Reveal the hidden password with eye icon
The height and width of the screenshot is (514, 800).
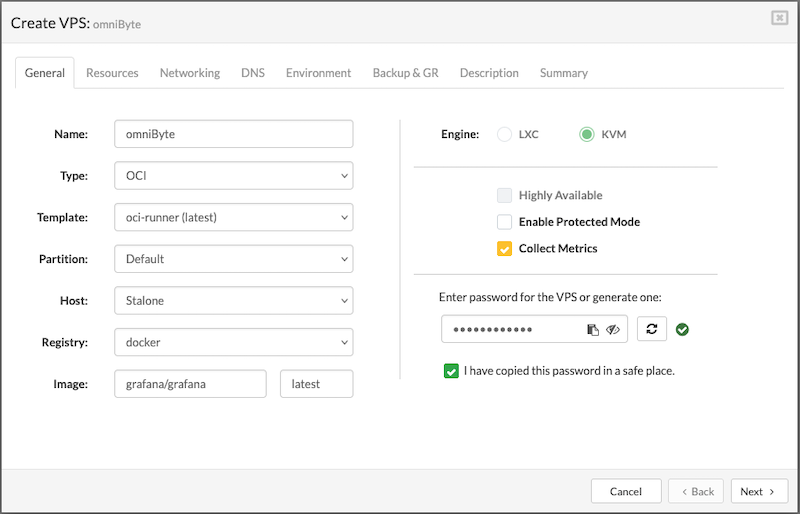613,329
